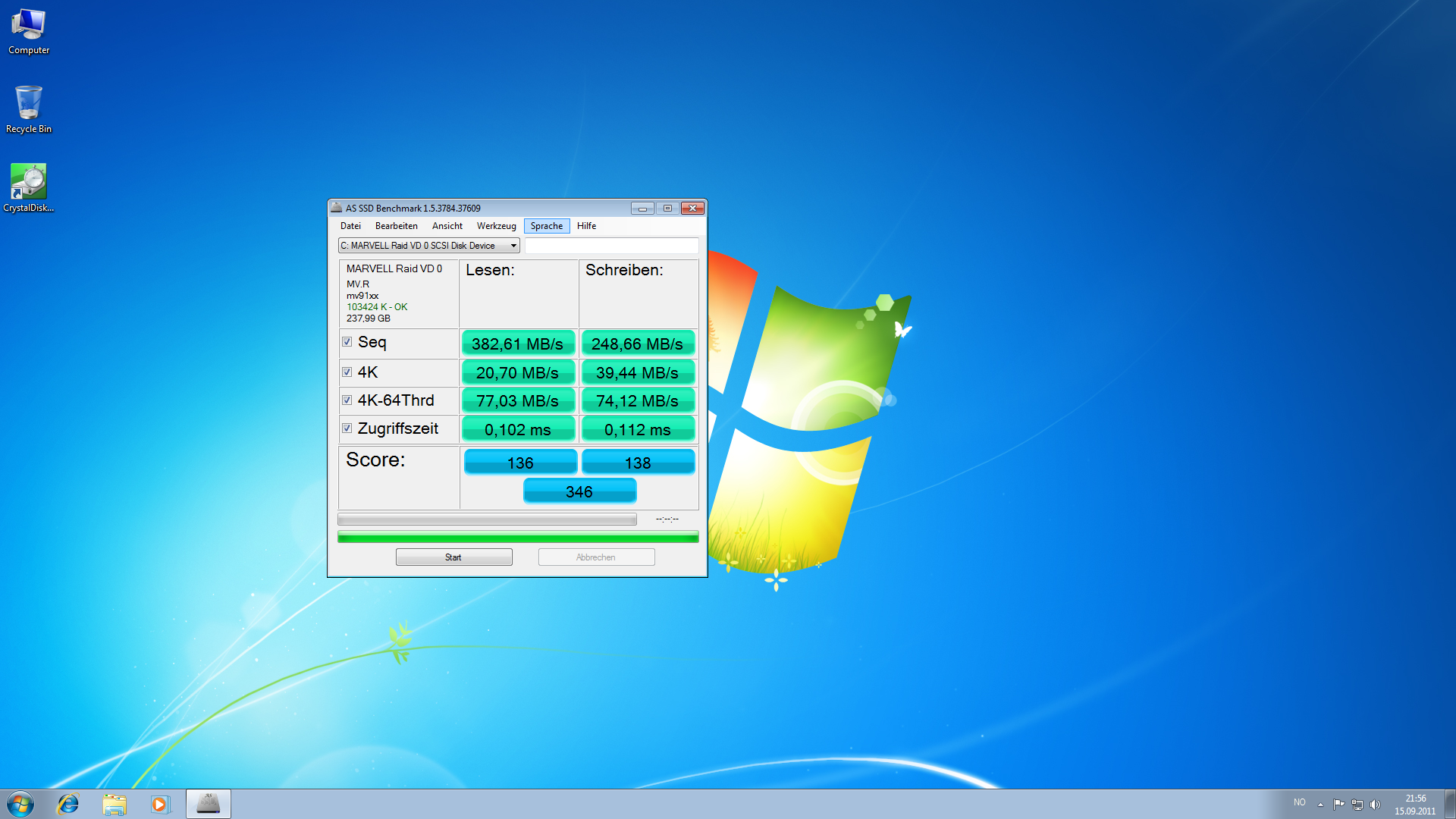
Task: Uncheck the 4K test checkbox
Action: [x=347, y=372]
